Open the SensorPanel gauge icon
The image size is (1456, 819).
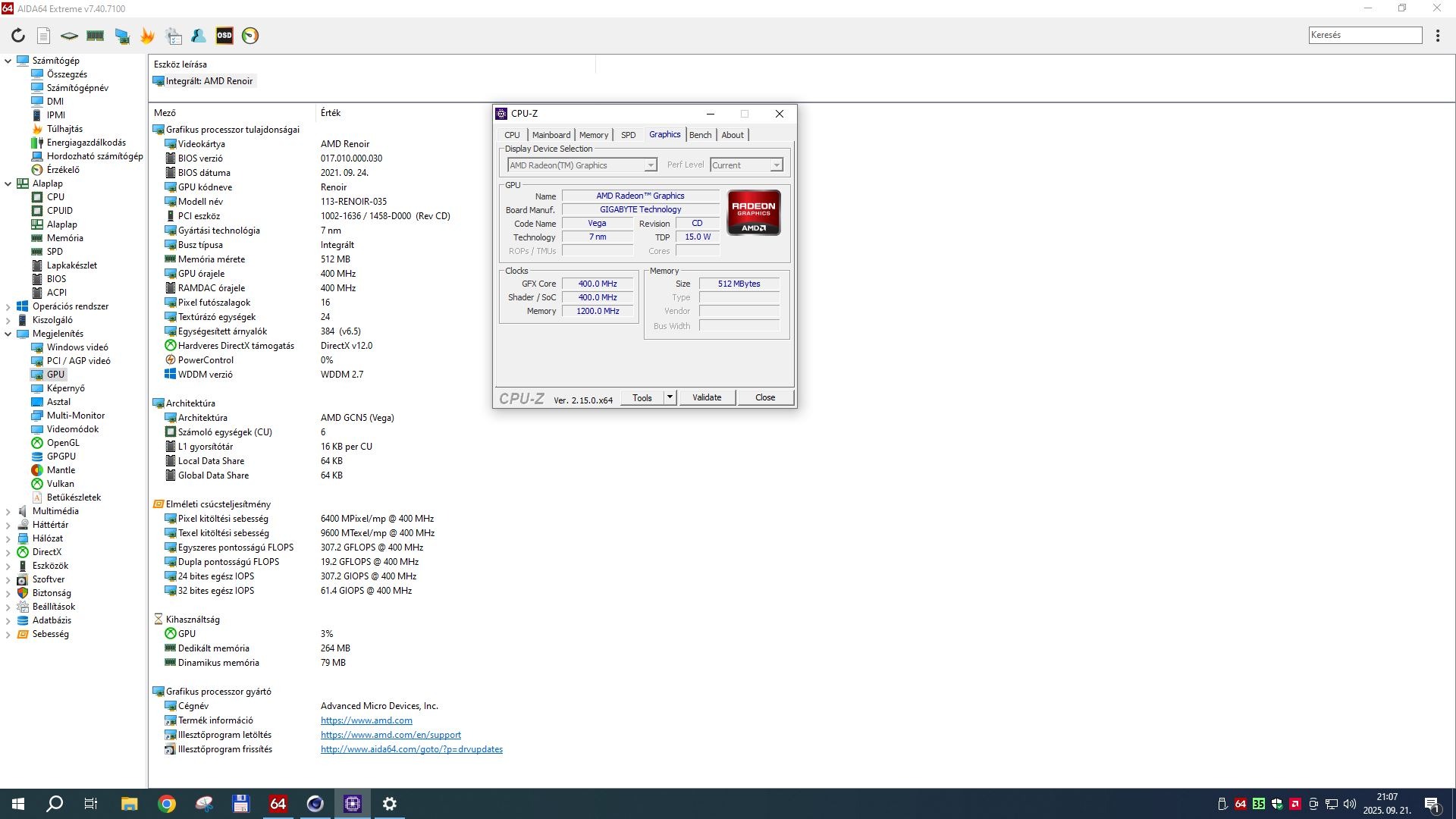point(250,36)
